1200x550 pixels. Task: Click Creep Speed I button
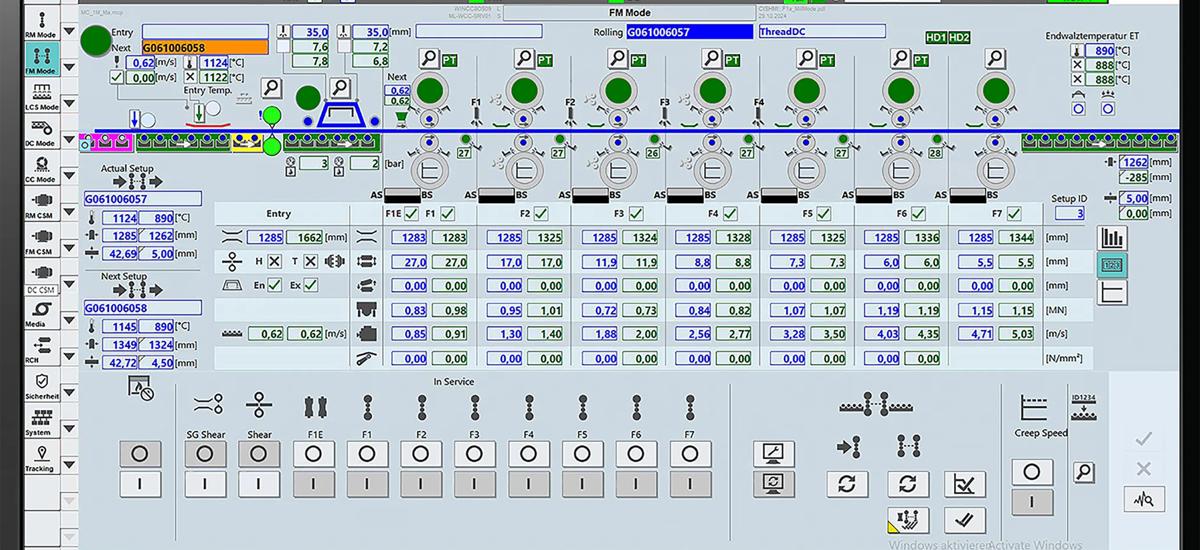click(x=1032, y=502)
